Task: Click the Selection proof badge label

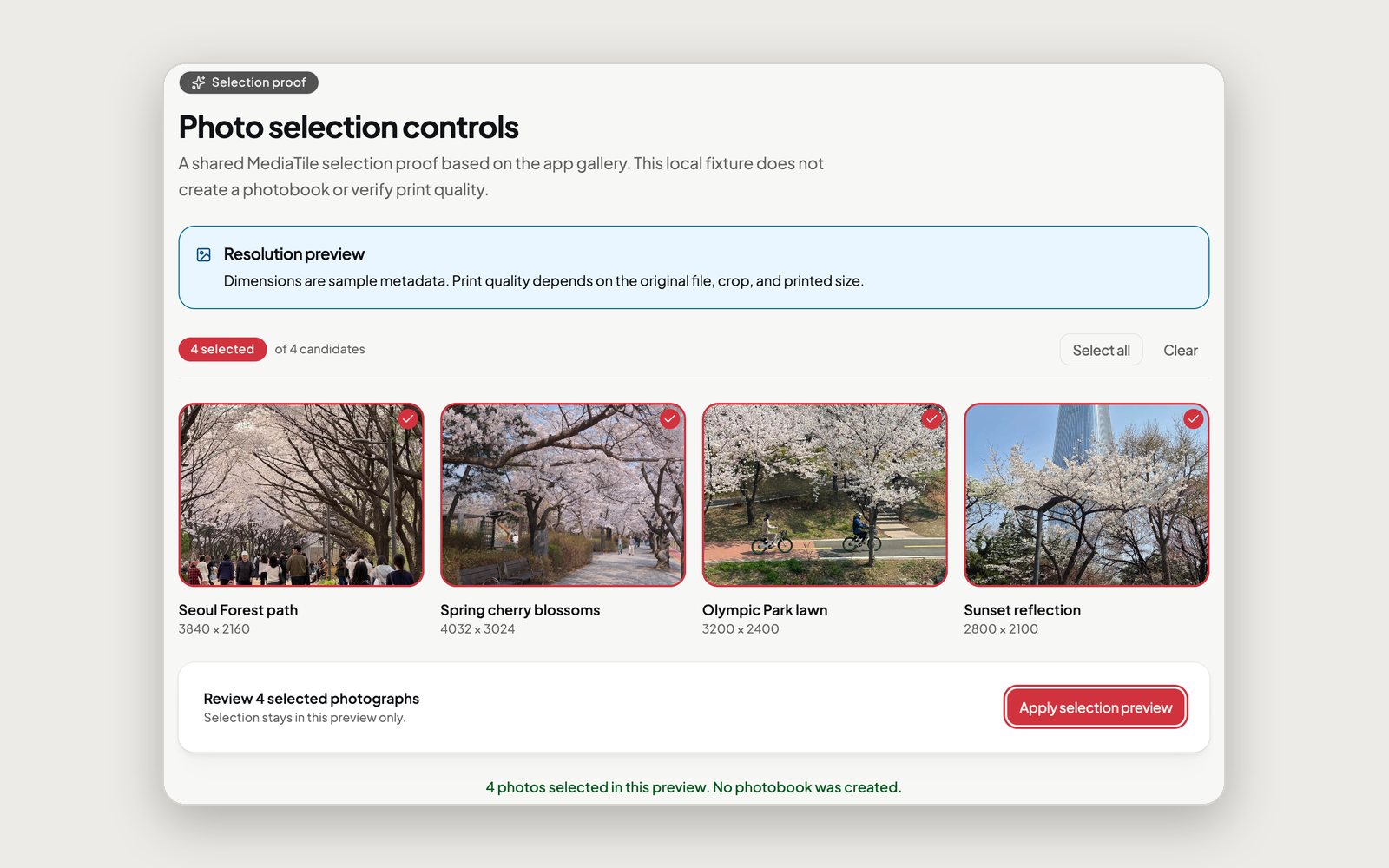Action: point(259,82)
